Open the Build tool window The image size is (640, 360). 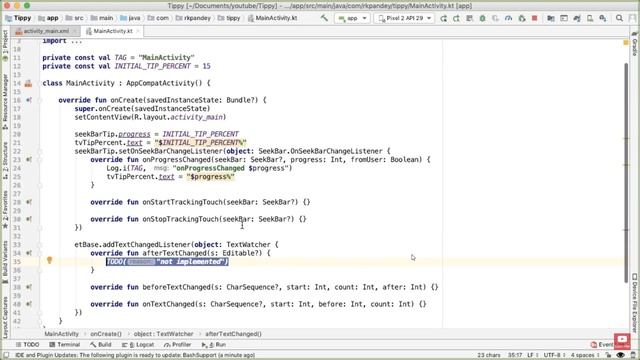101,345
